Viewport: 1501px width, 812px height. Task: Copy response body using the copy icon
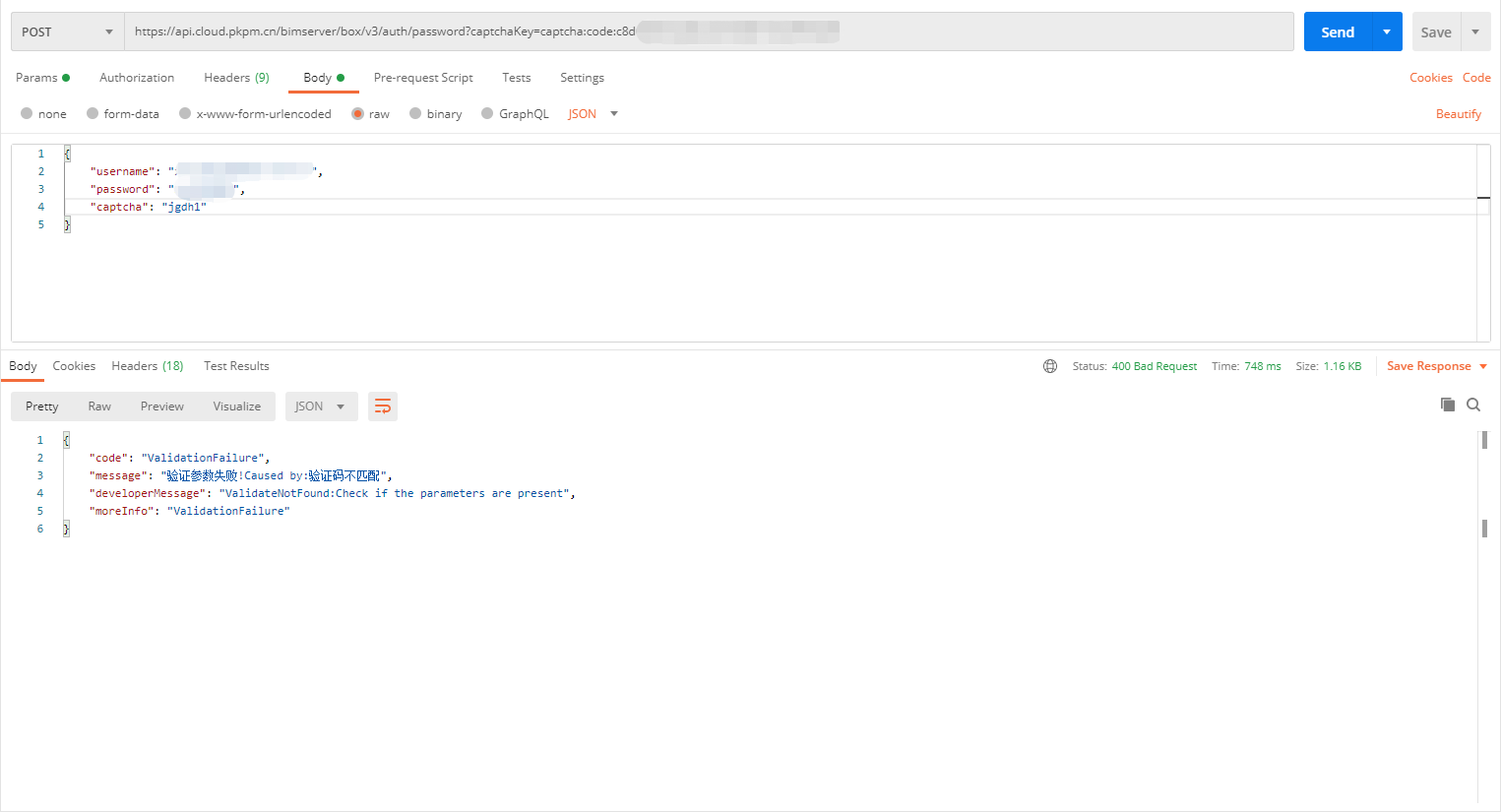point(1447,405)
